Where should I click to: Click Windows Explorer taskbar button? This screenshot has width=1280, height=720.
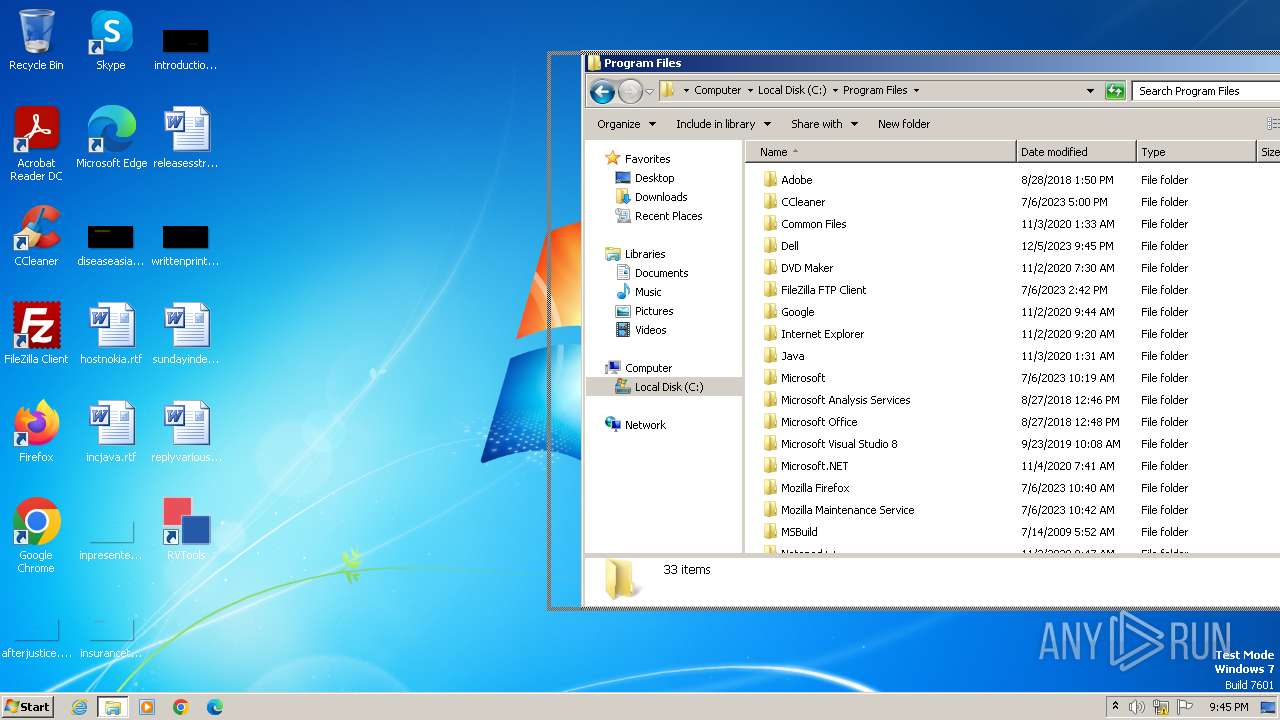pos(113,707)
